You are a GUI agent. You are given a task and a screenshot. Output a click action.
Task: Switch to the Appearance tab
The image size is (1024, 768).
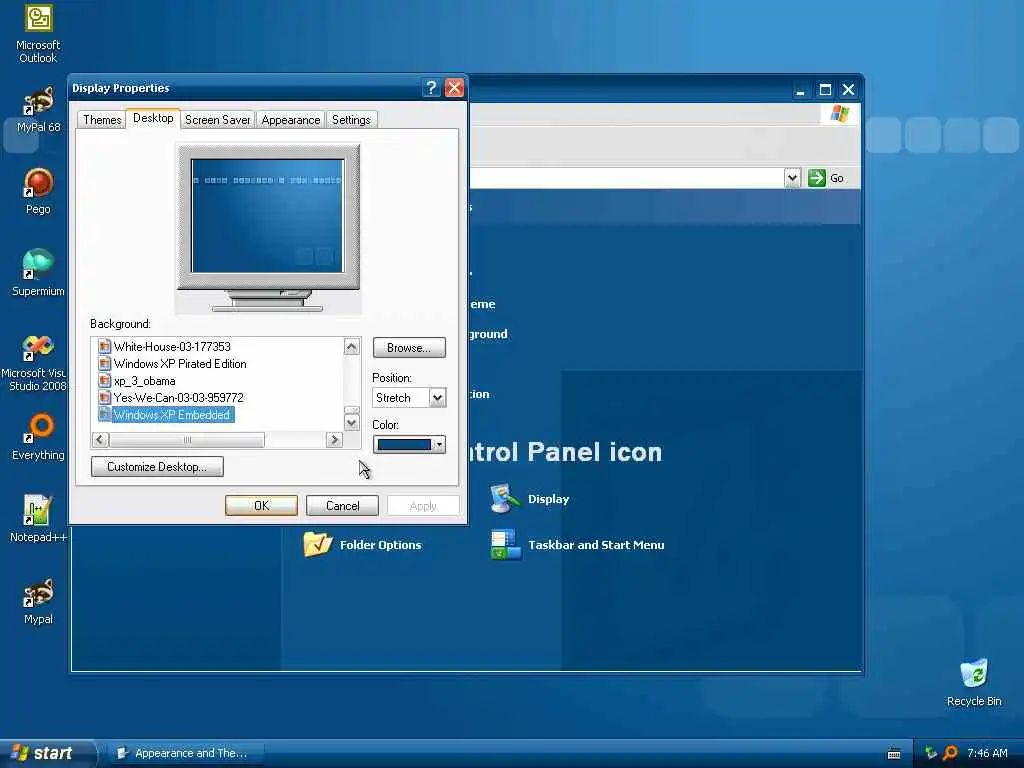(x=291, y=120)
